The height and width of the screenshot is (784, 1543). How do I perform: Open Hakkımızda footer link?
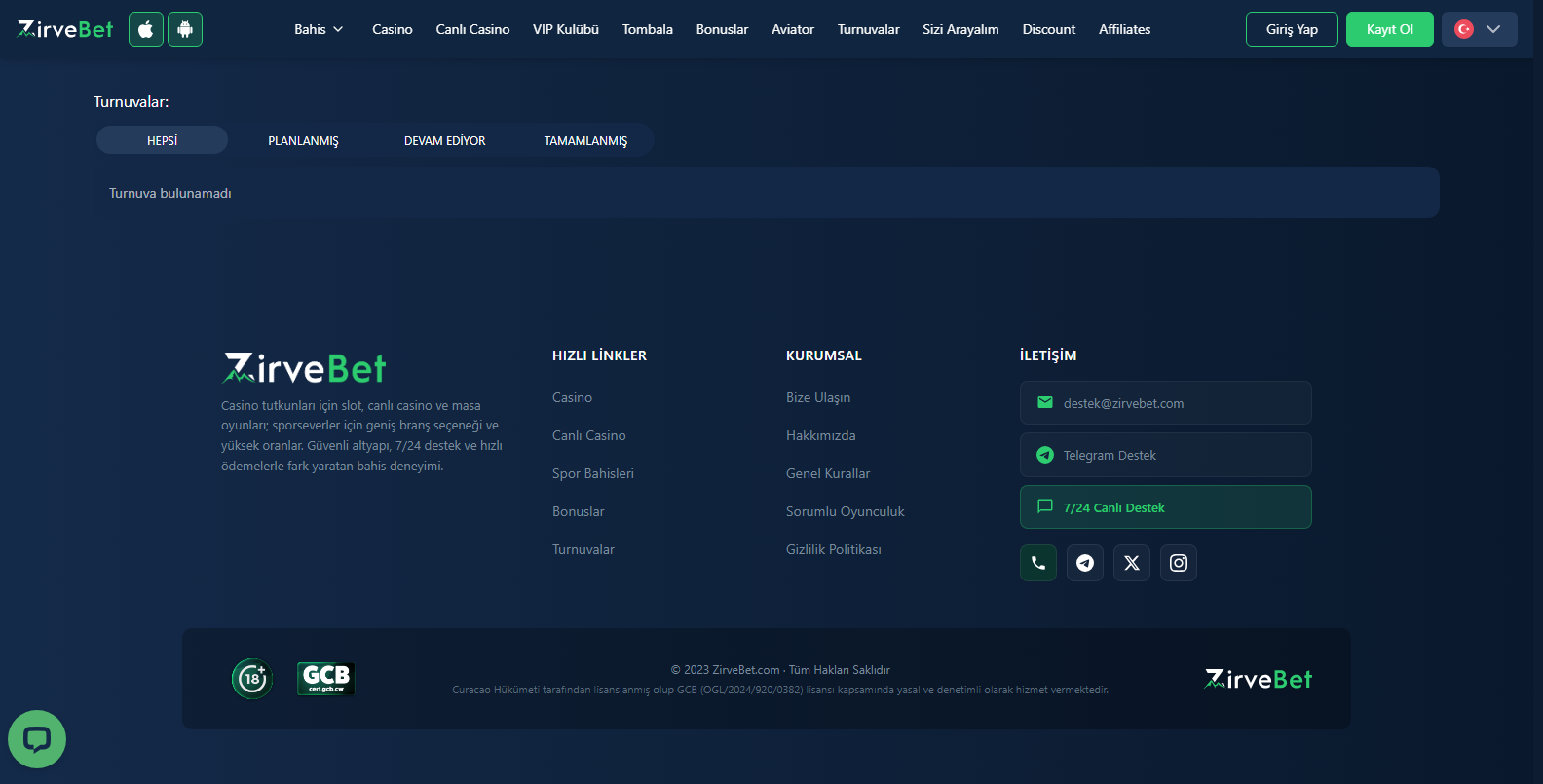pos(821,435)
